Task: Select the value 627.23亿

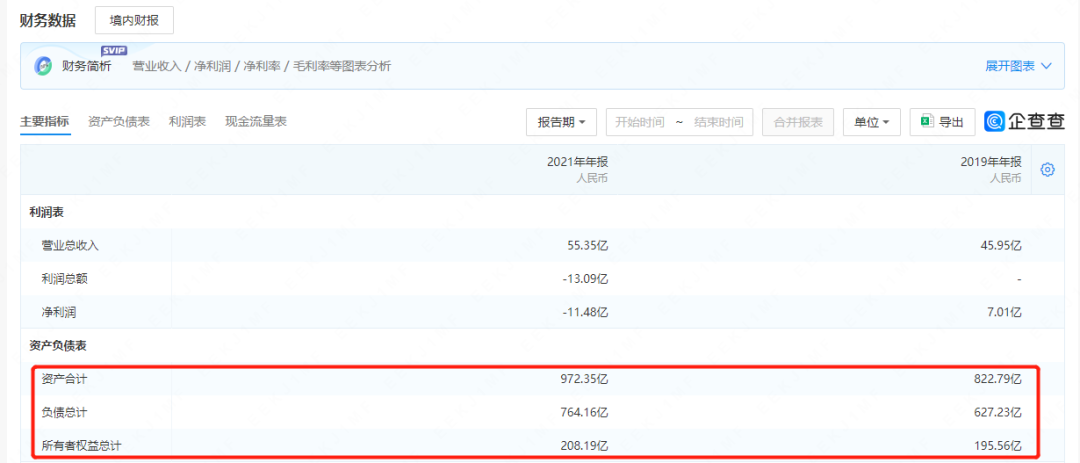Action: click(996, 412)
